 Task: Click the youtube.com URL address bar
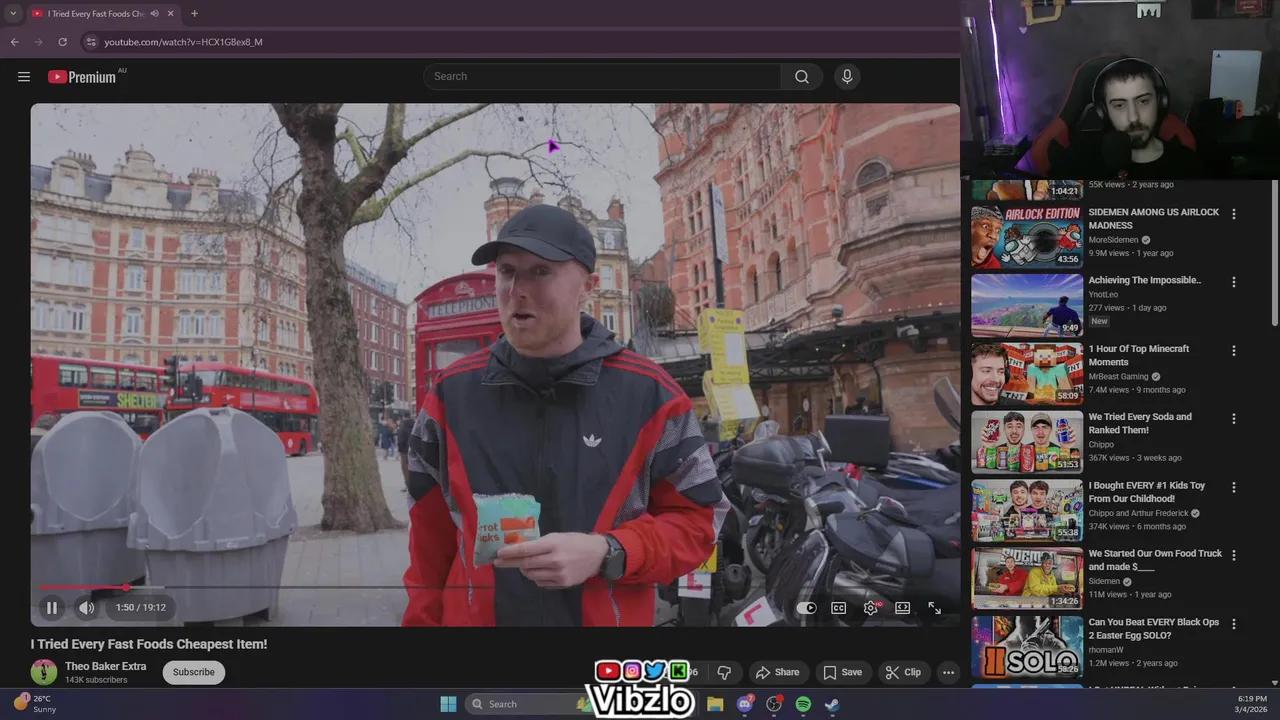pyautogui.click(x=183, y=42)
